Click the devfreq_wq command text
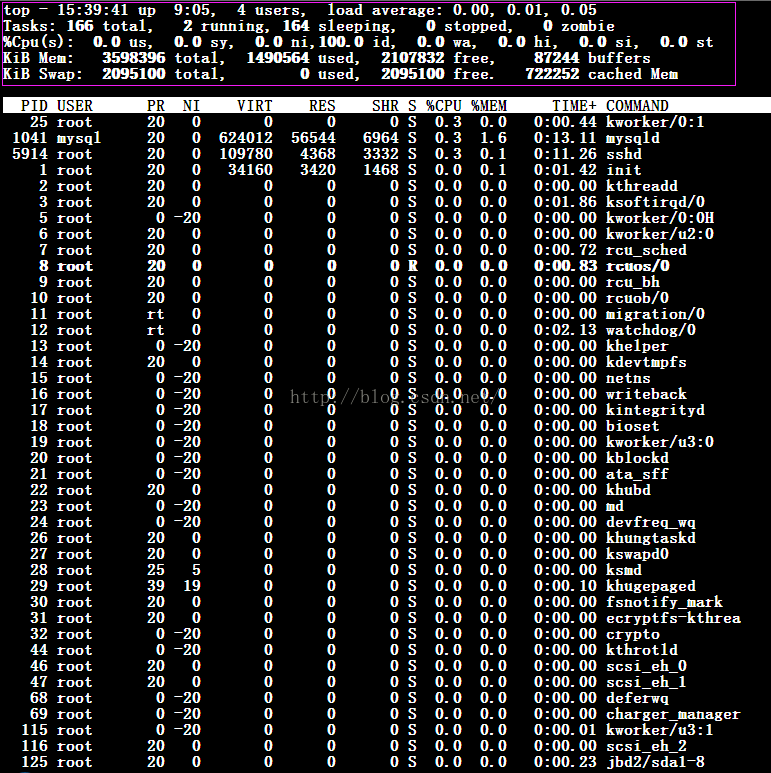The image size is (771, 773). (x=651, y=522)
